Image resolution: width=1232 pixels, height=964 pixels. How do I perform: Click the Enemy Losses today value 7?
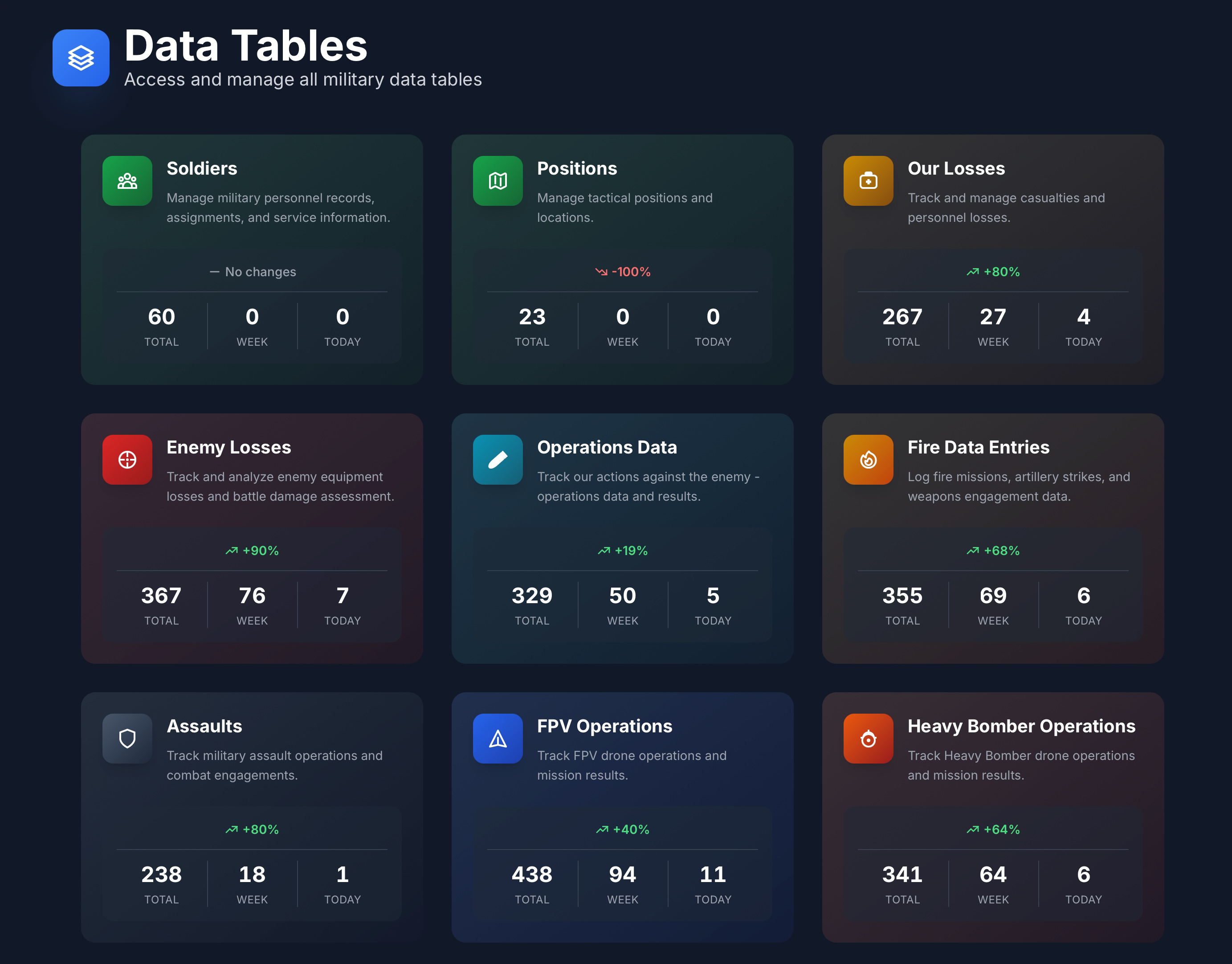[342, 596]
